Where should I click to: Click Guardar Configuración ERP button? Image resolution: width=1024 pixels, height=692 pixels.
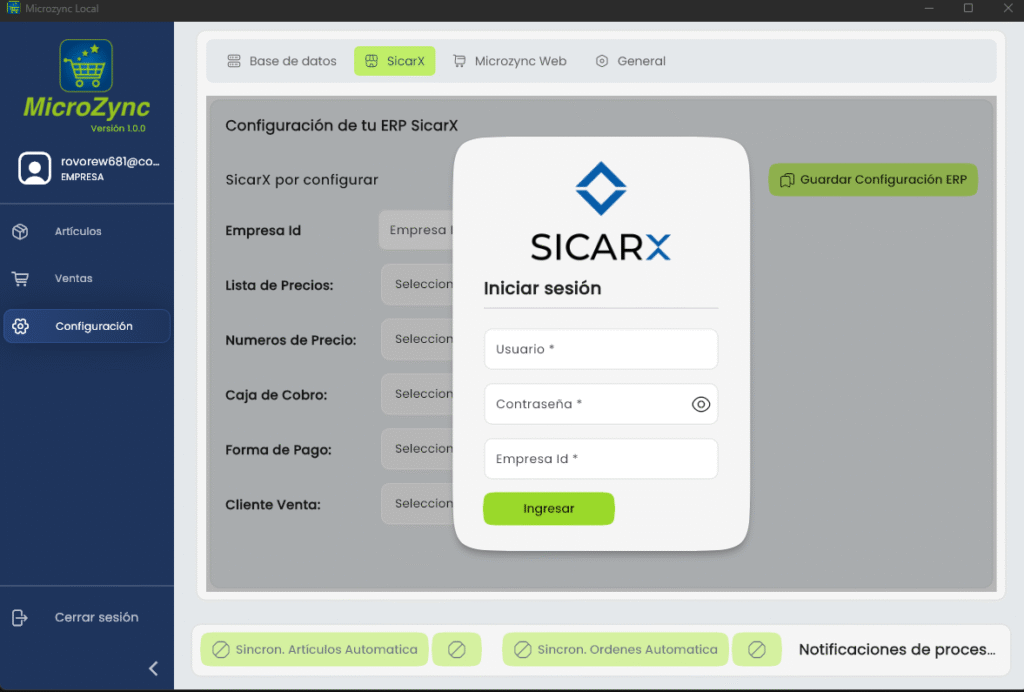tap(872, 180)
